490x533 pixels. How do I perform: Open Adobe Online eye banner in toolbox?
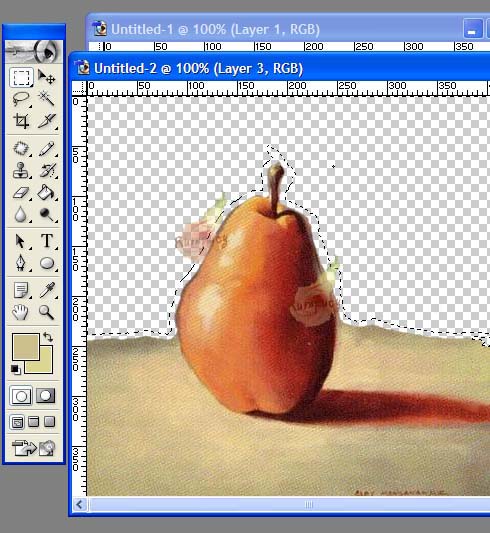tap(34, 52)
